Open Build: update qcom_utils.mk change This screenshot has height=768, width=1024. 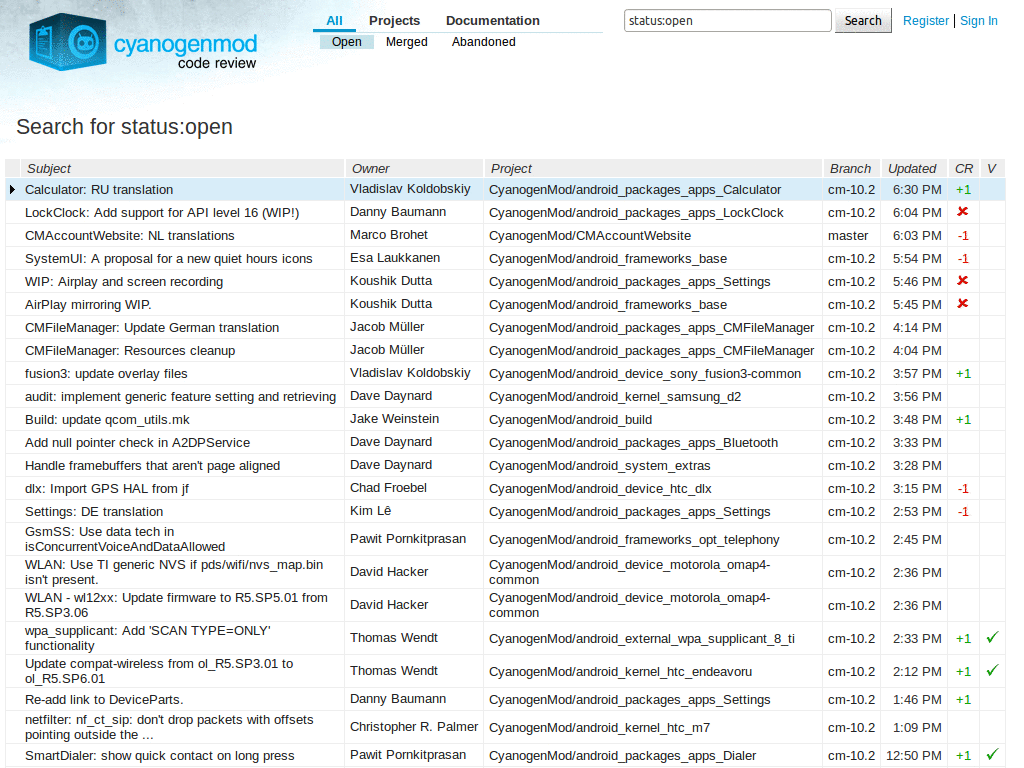coord(107,420)
